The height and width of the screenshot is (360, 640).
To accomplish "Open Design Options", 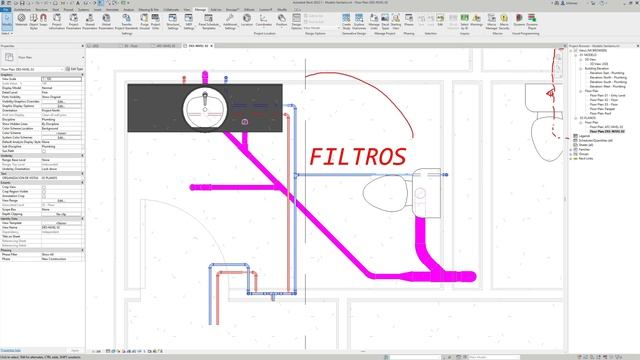I will coord(296,21).
